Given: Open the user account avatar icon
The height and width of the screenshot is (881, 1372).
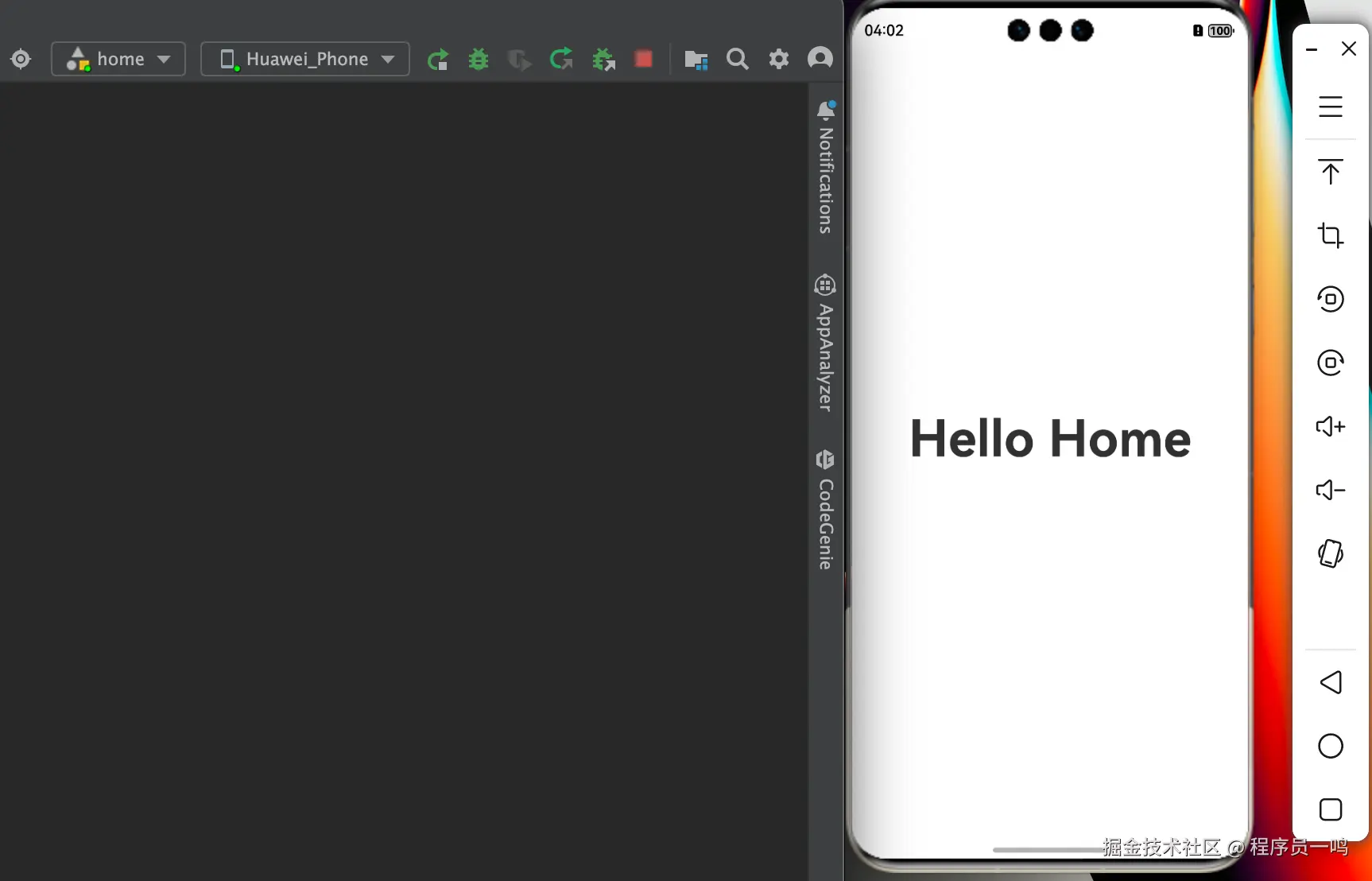Looking at the screenshot, I should (820, 58).
